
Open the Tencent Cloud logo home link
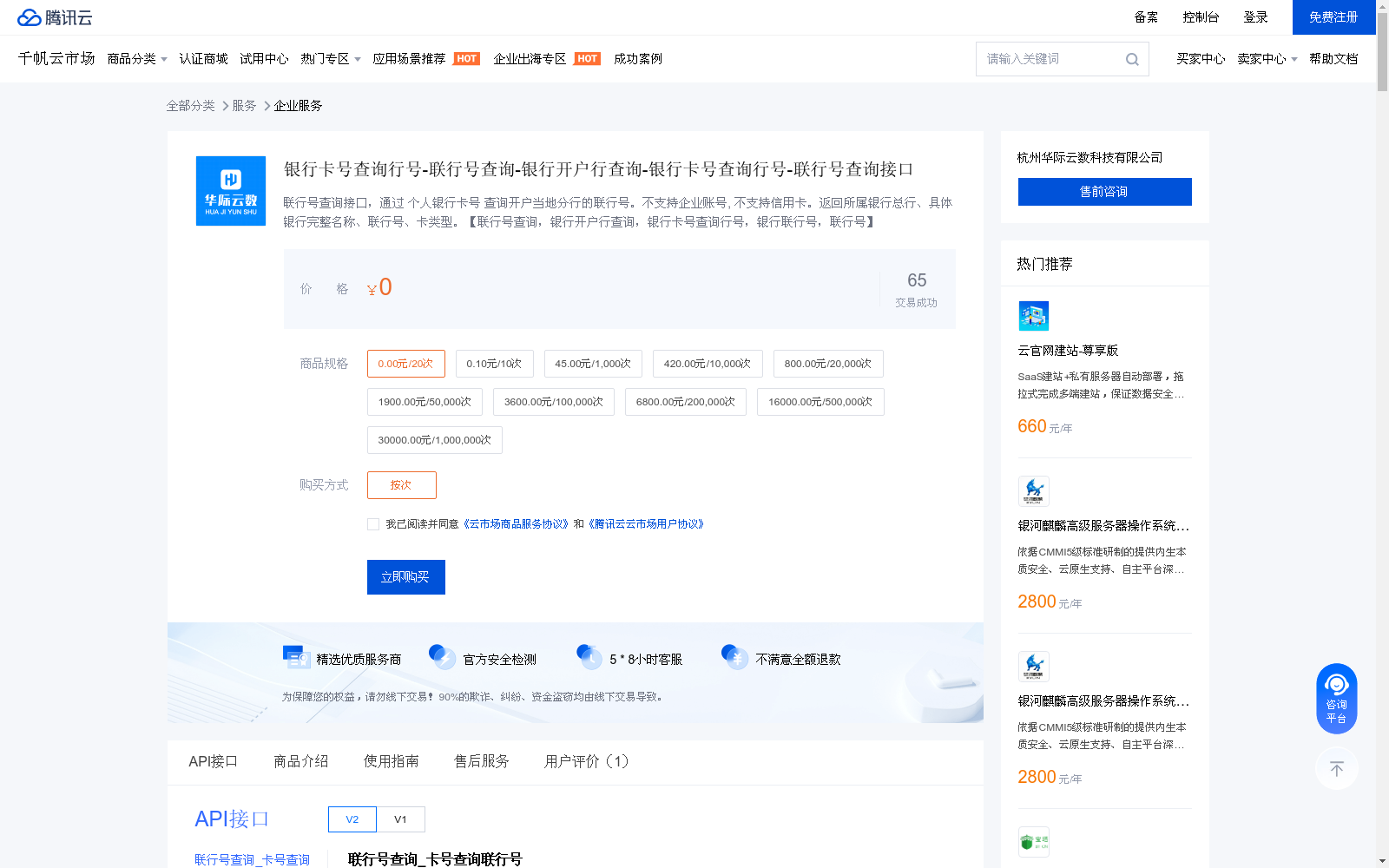coord(55,17)
